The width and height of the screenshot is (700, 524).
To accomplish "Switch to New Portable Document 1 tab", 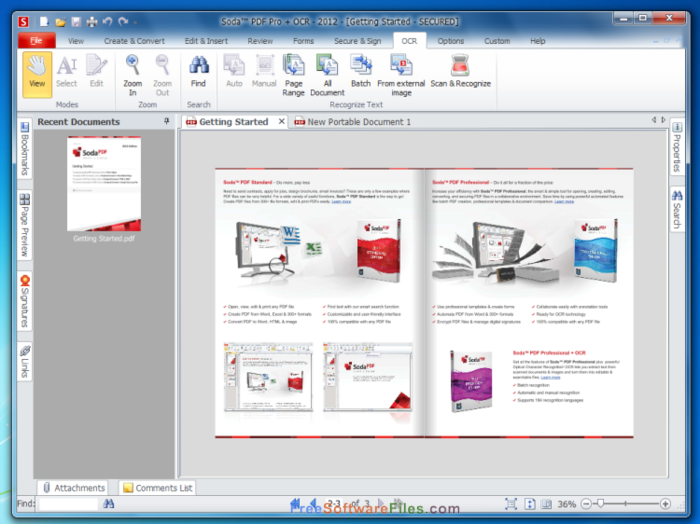I will click(353, 122).
